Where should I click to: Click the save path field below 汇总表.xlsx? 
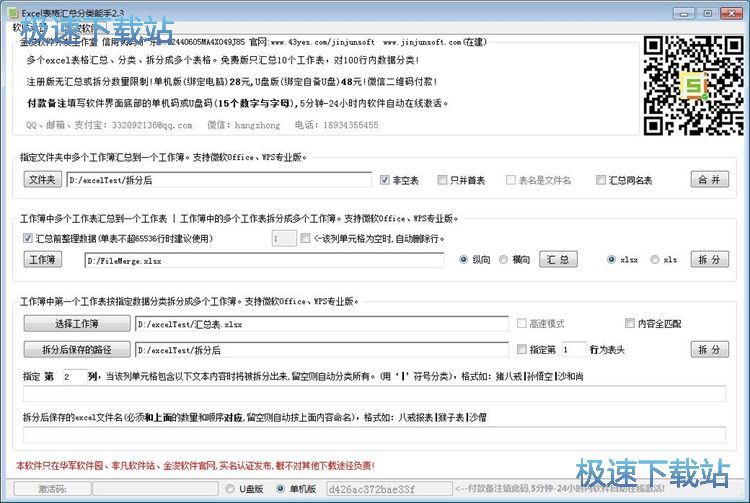322,350
